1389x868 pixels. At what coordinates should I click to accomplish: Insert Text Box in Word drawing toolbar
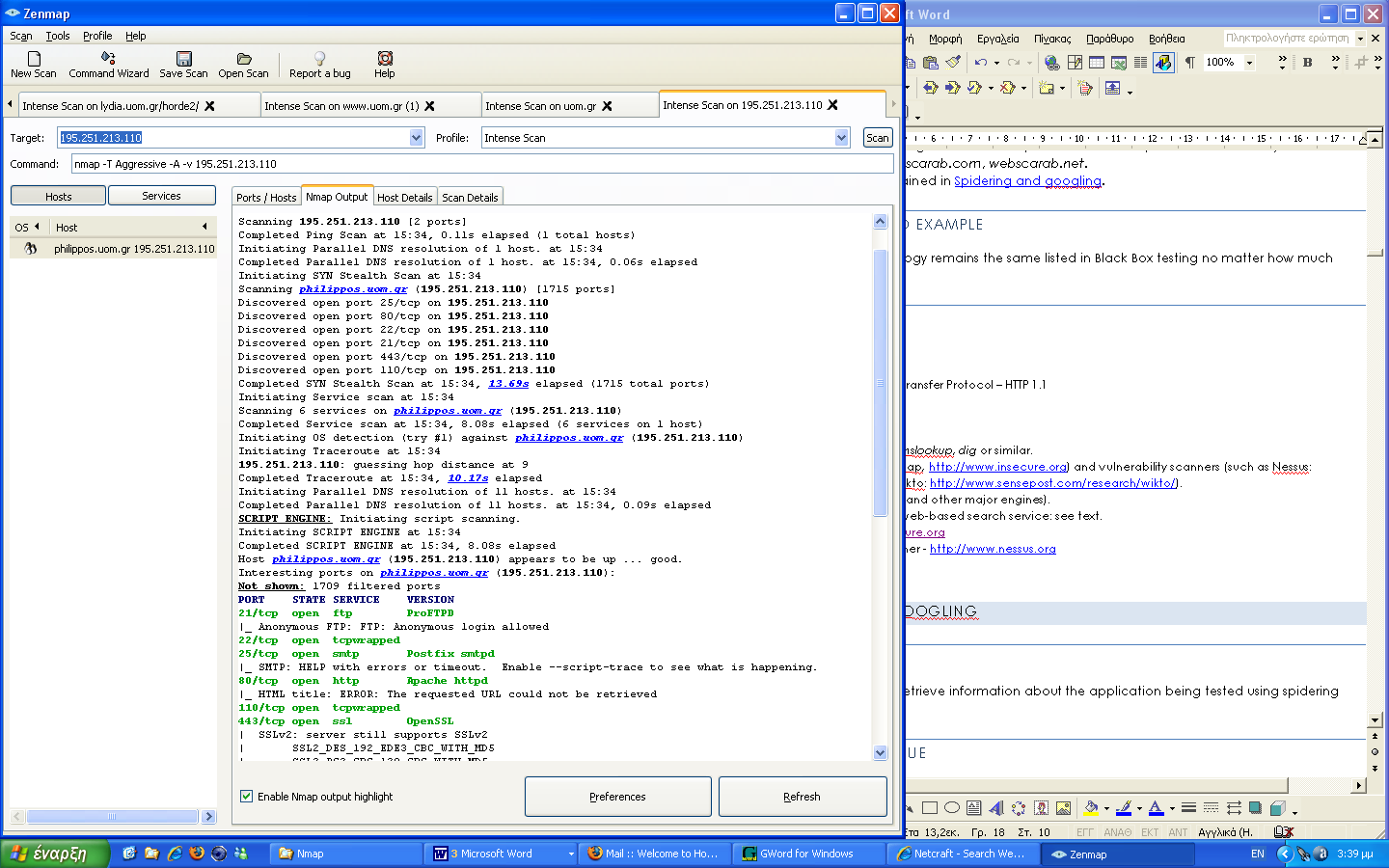tap(974, 808)
